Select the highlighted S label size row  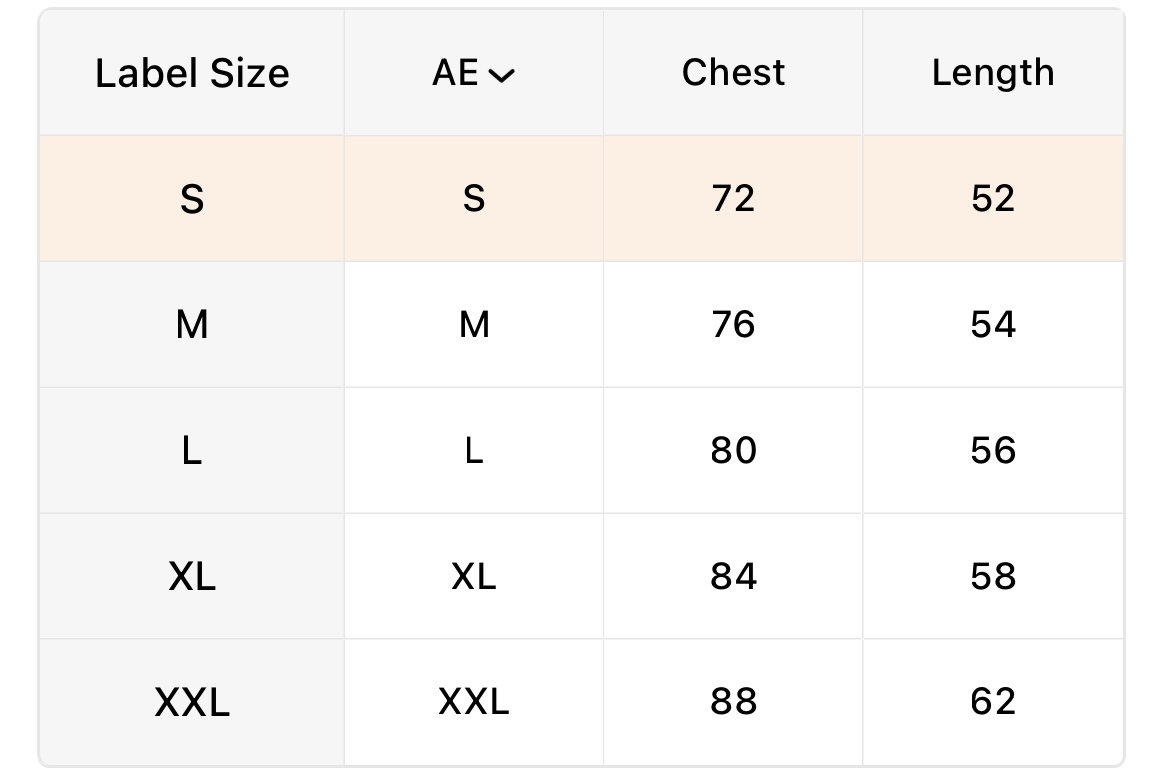192,199
